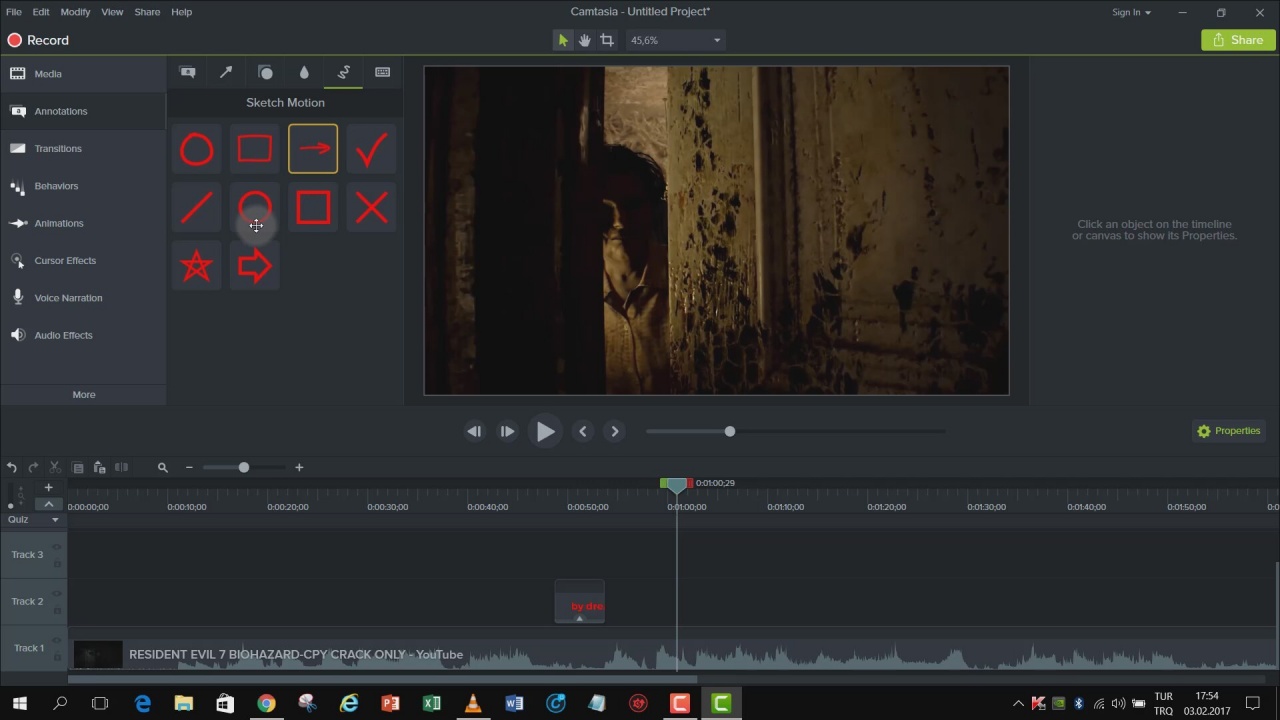Hide Track 3 using eye icon
The height and width of the screenshot is (720, 1280).
point(57,547)
